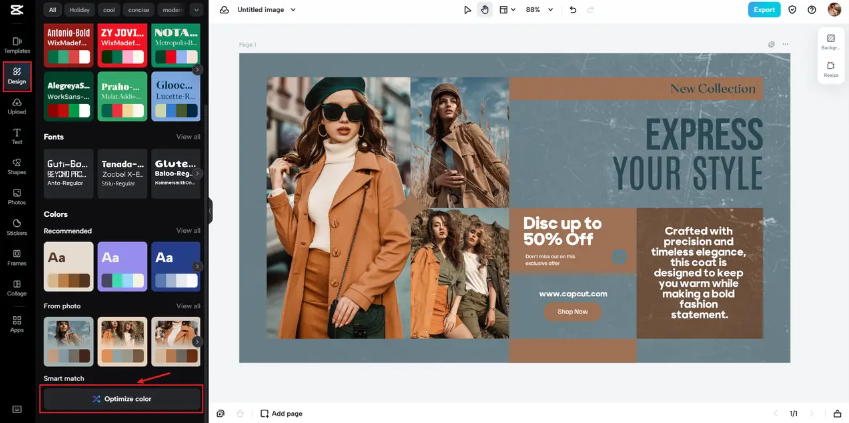Show more from-photo palettes with arrow
Viewport: 849px width, 423px height.
[x=198, y=342]
